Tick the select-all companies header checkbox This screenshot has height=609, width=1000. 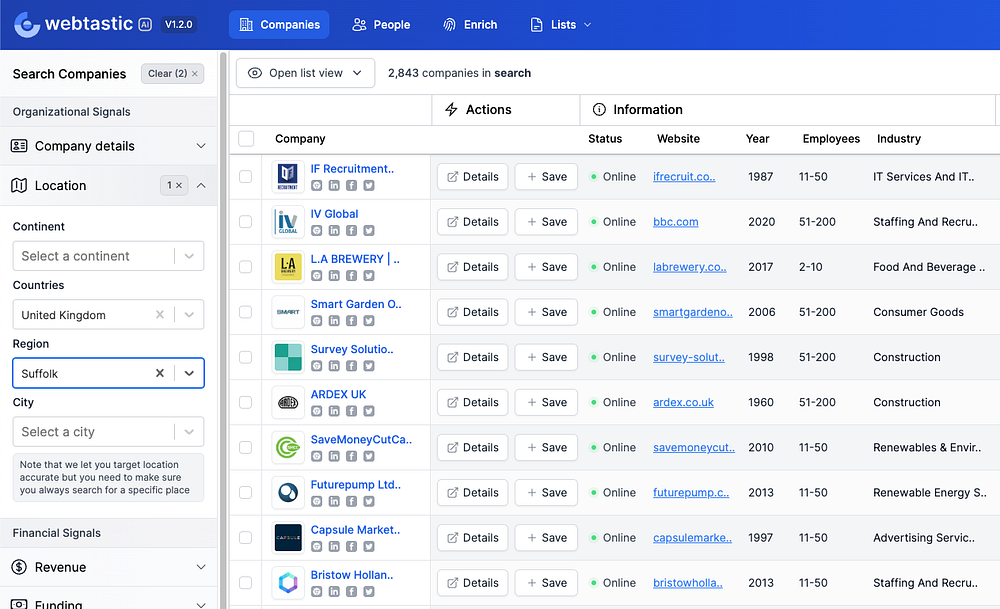[x=246, y=139]
